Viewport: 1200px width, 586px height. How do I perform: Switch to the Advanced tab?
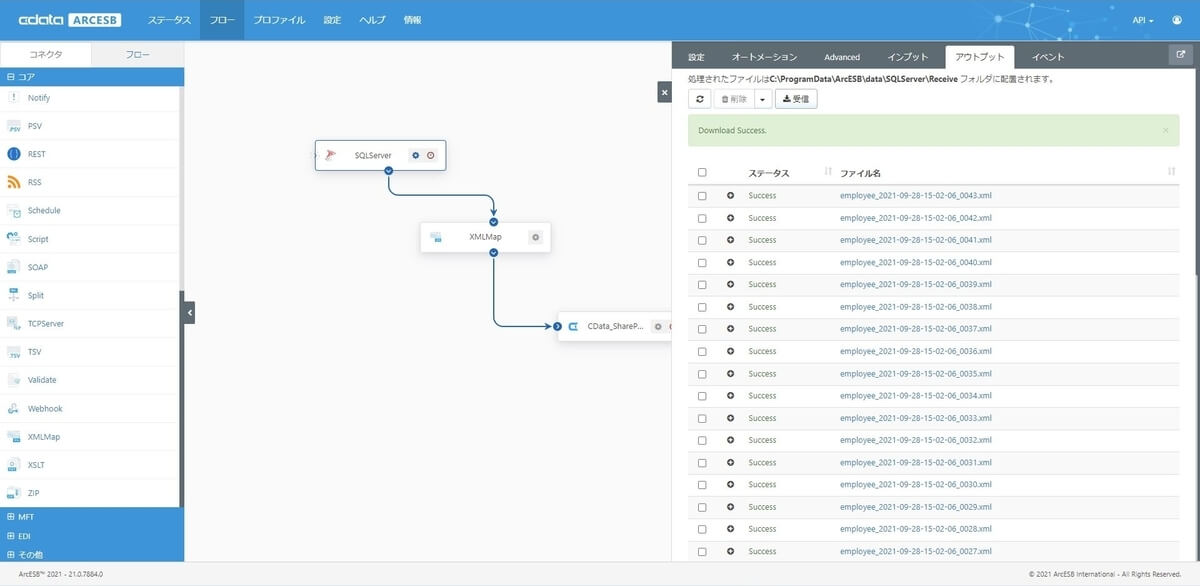[842, 57]
